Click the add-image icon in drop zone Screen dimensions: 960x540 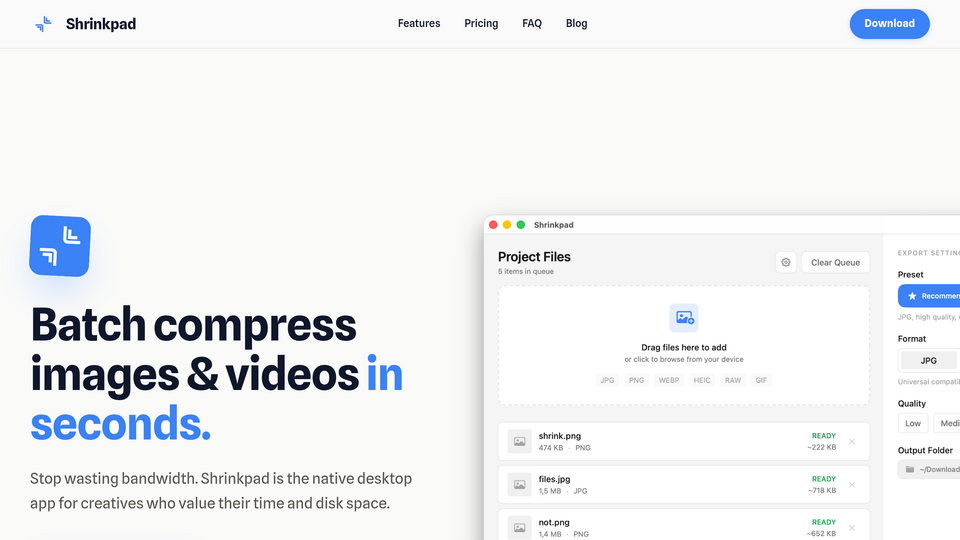pos(684,318)
